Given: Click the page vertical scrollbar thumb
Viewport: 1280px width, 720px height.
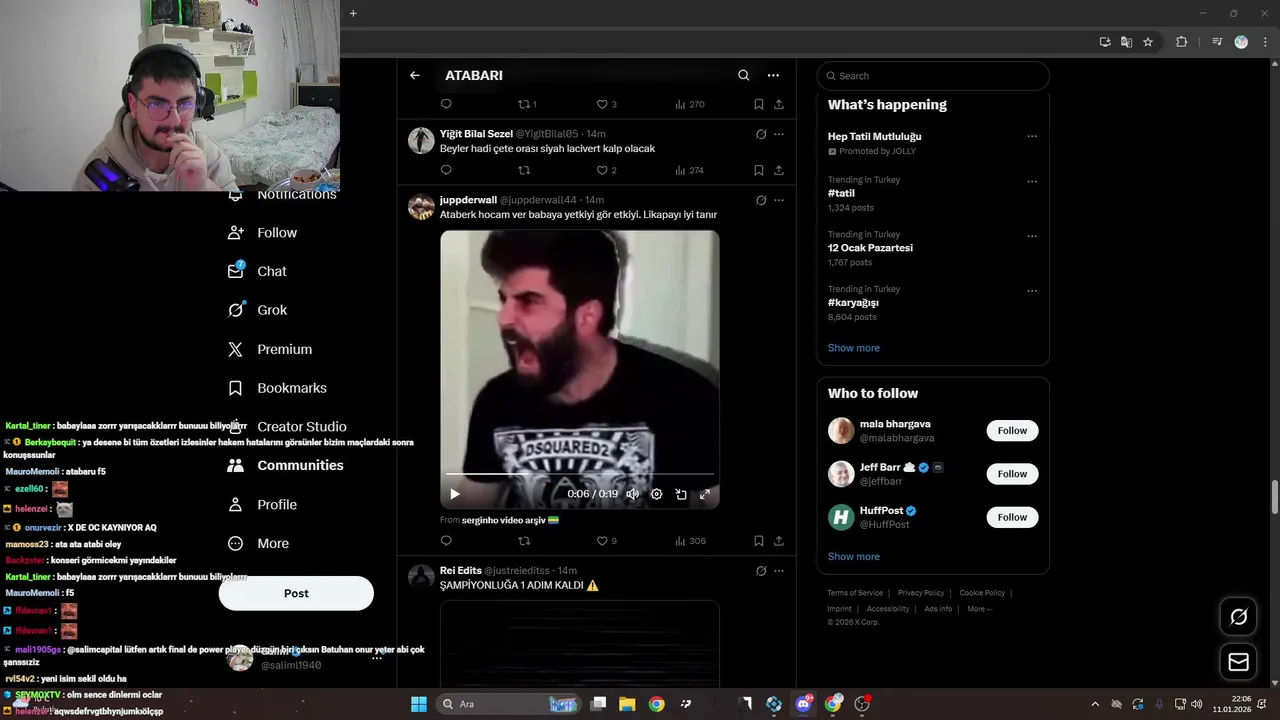Looking at the screenshot, I should (1274, 495).
